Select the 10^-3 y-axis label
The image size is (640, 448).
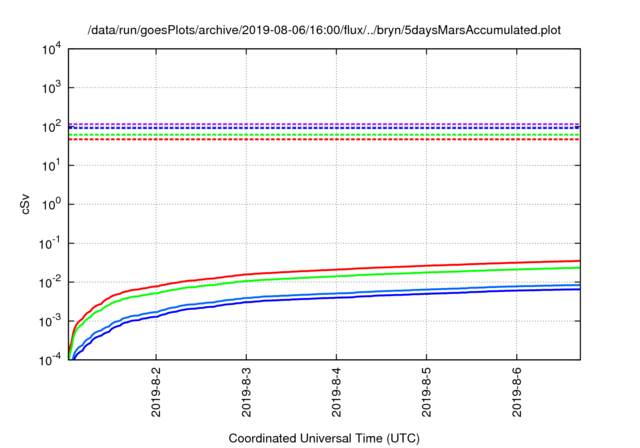point(51,321)
